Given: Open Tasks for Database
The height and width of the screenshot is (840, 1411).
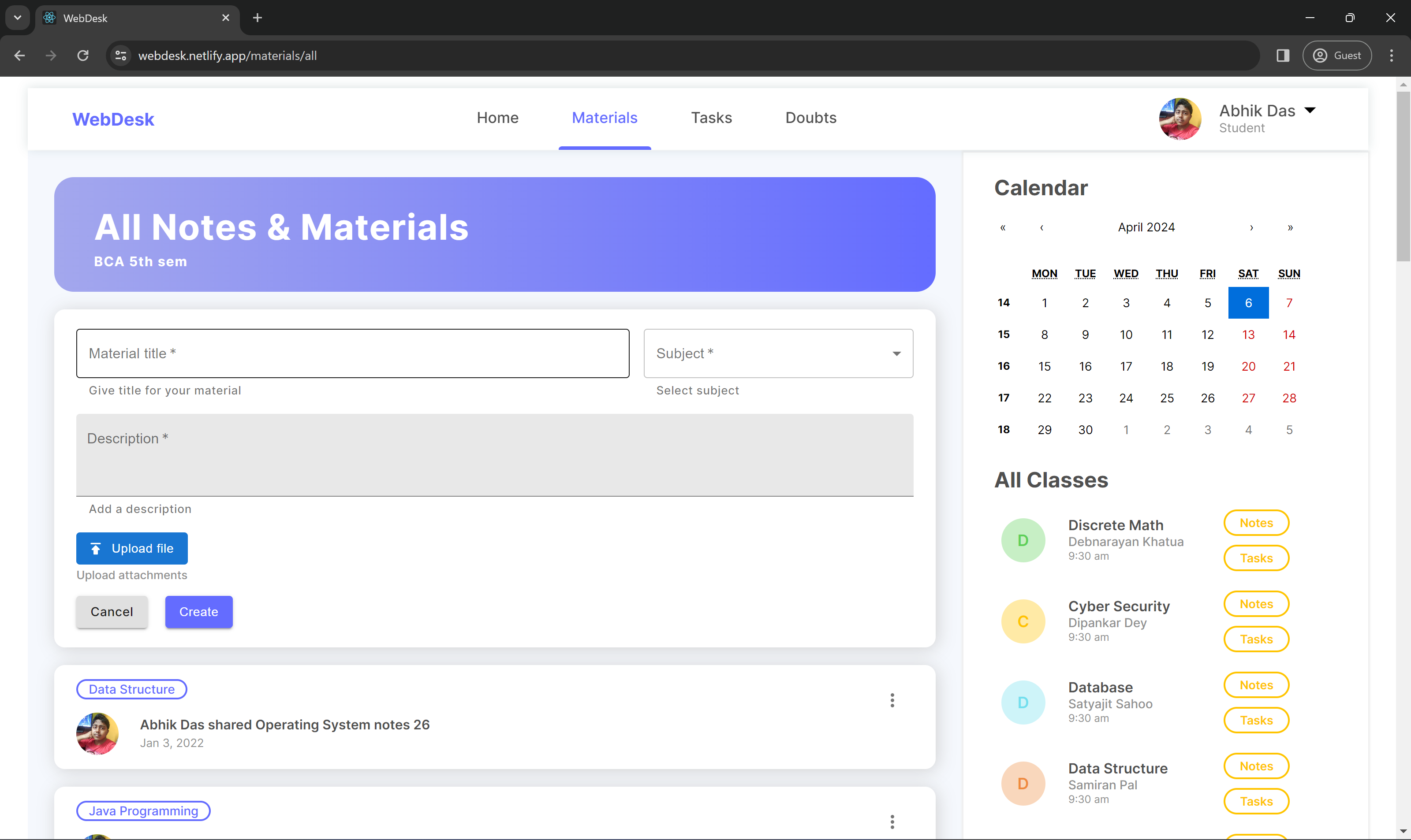Looking at the screenshot, I should pos(1256,720).
